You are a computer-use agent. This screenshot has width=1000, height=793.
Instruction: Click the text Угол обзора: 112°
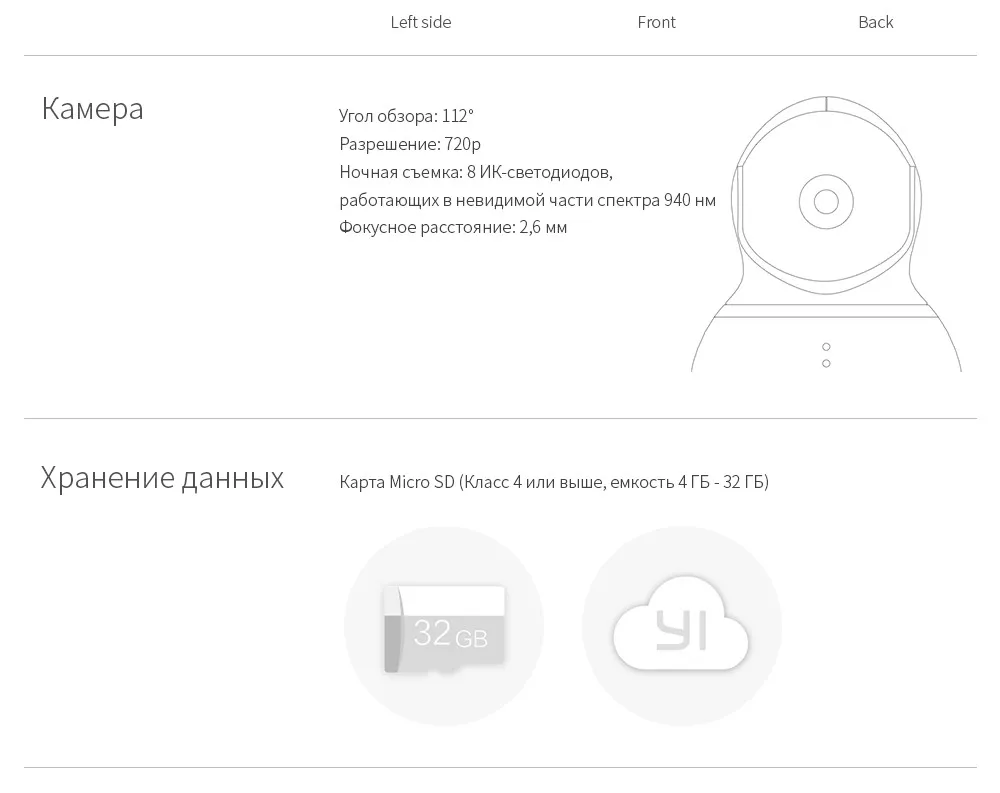406,116
